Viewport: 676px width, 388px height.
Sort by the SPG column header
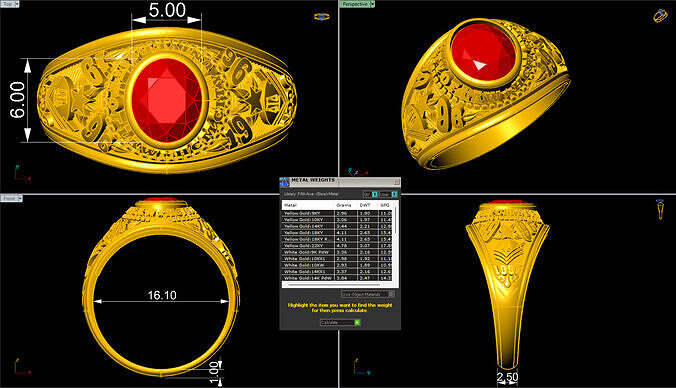[x=386, y=205]
